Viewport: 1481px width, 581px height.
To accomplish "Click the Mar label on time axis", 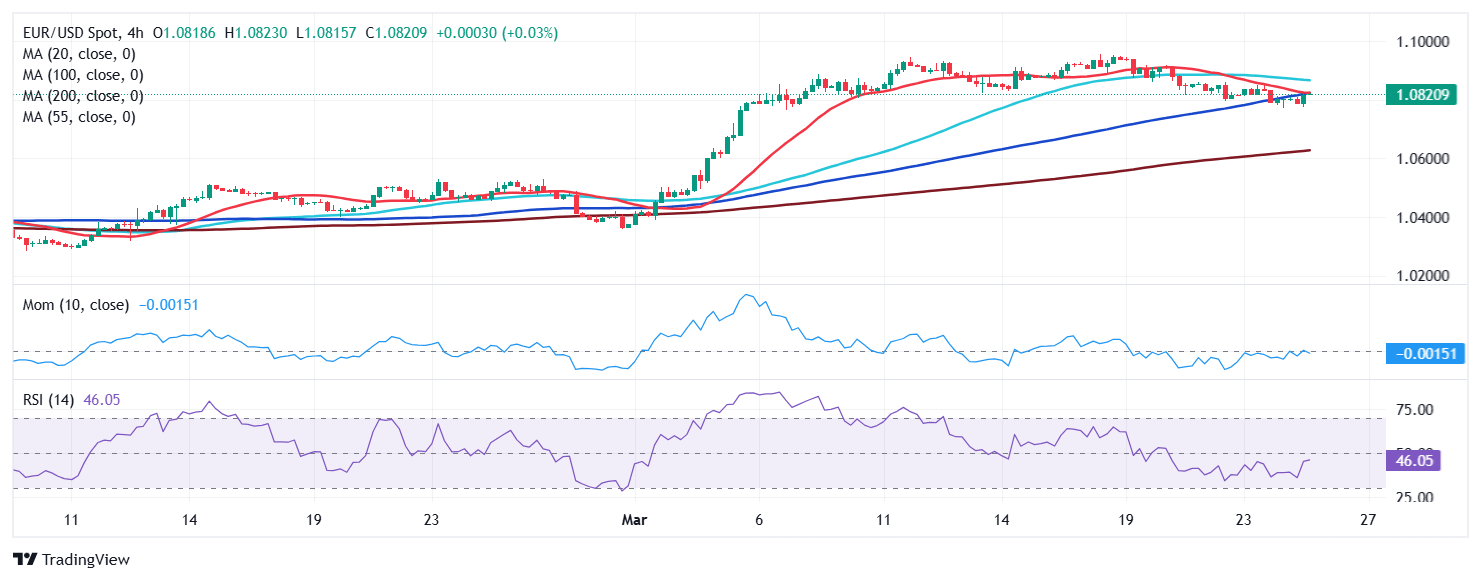I will click(633, 520).
